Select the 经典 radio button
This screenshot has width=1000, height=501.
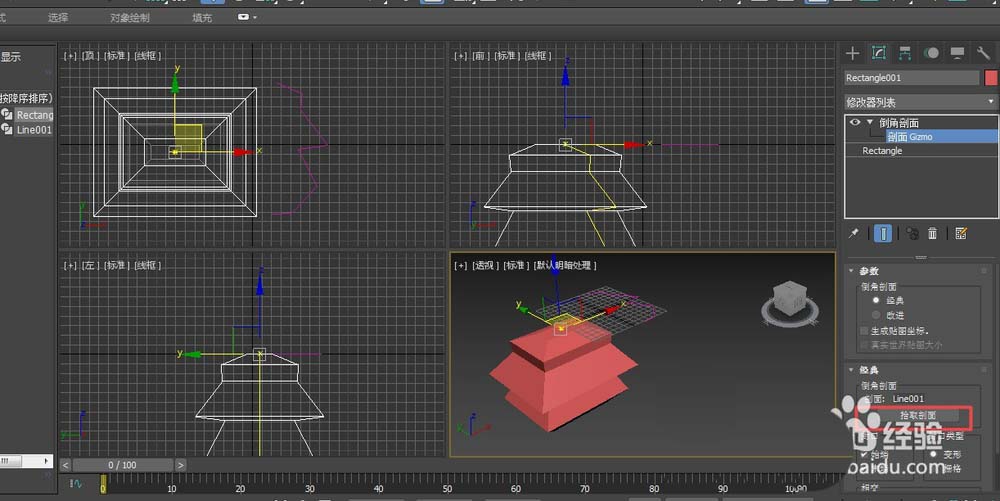click(x=877, y=299)
